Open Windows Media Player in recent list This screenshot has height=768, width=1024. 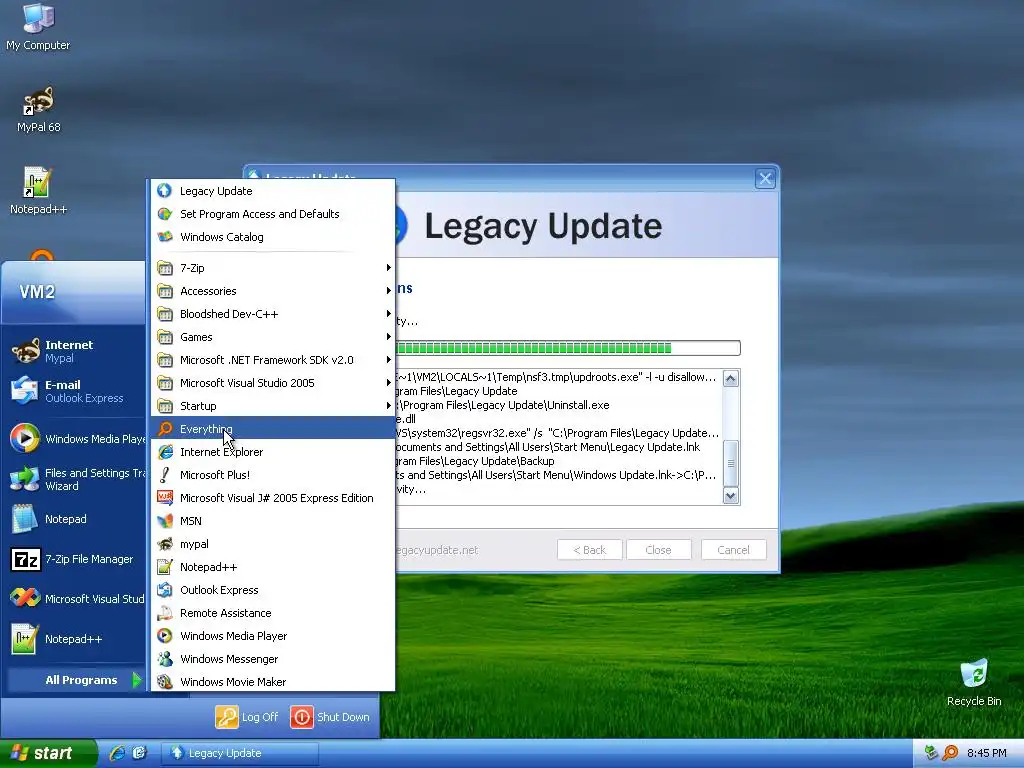click(75, 439)
